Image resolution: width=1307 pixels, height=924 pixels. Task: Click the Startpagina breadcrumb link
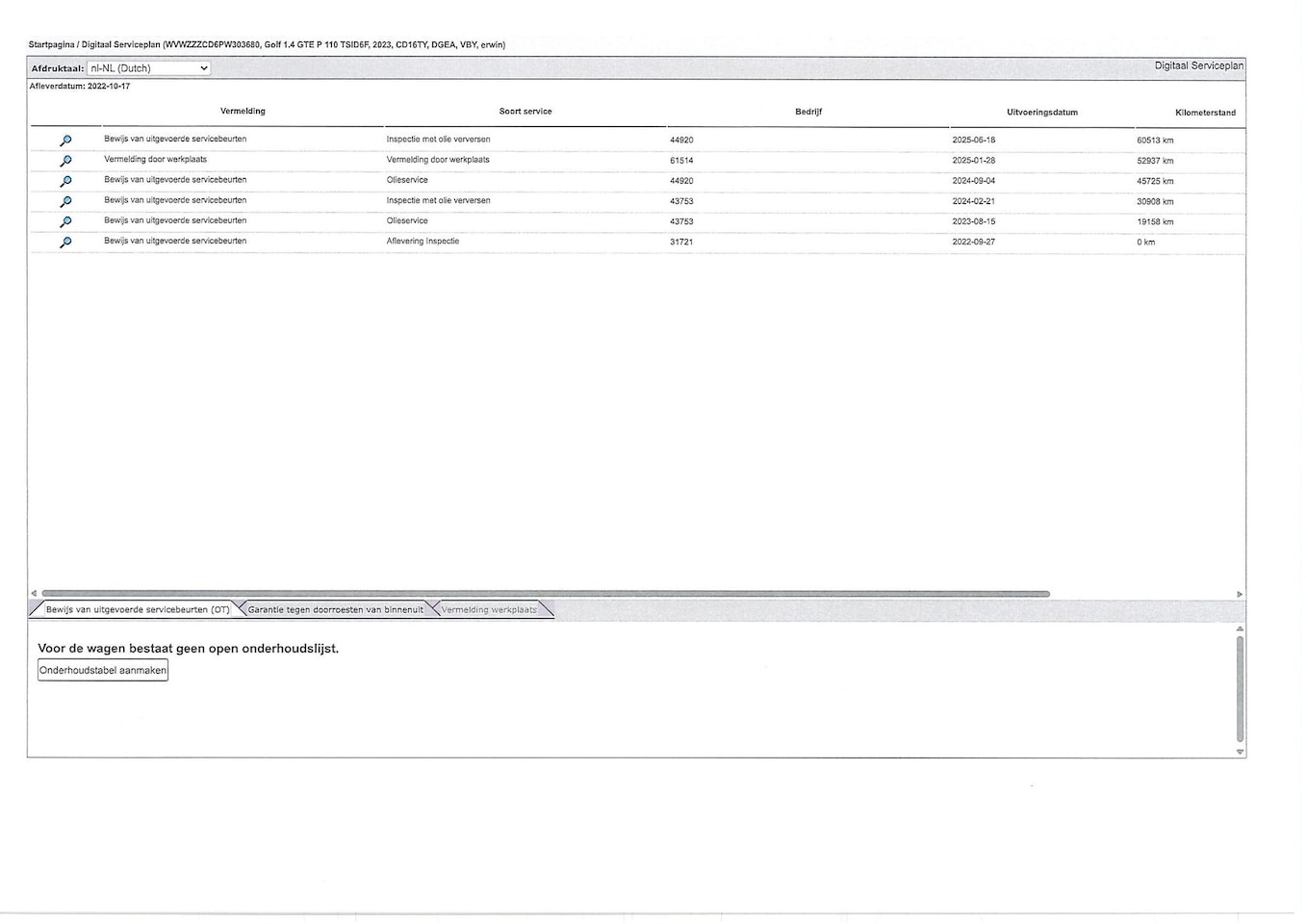51,45
